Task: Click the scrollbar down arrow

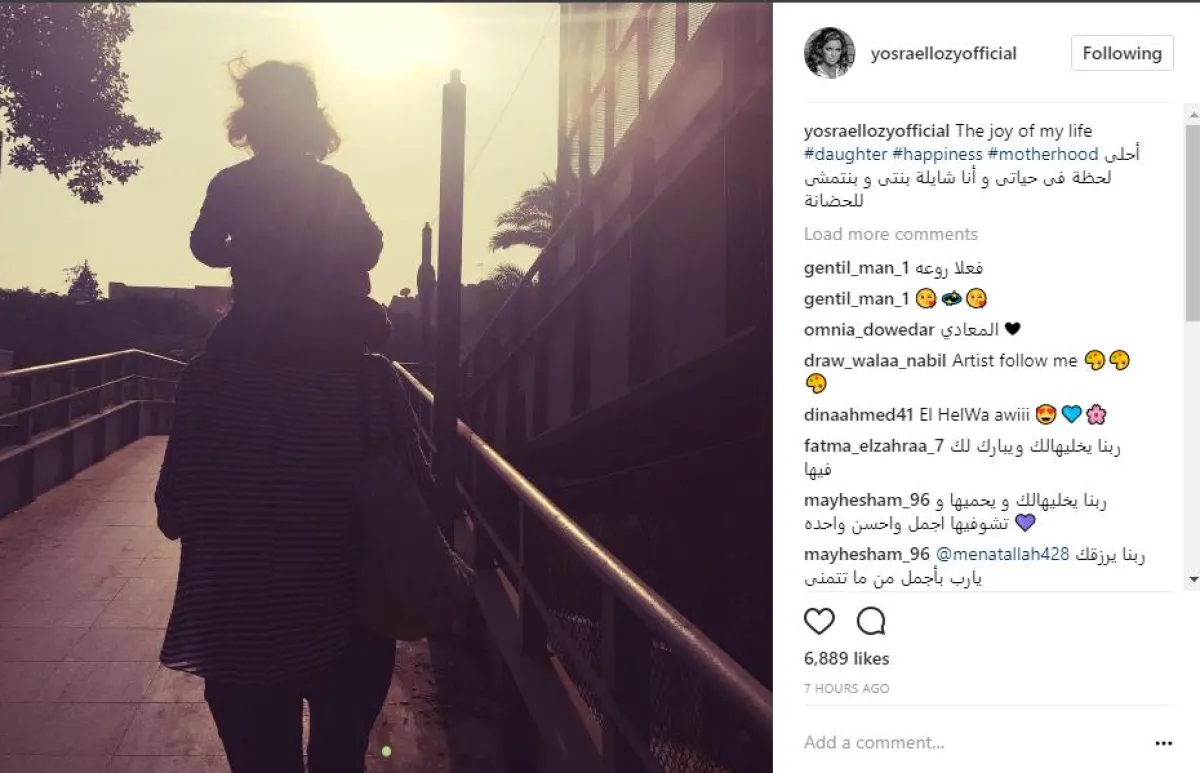Action: [1192, 579]
